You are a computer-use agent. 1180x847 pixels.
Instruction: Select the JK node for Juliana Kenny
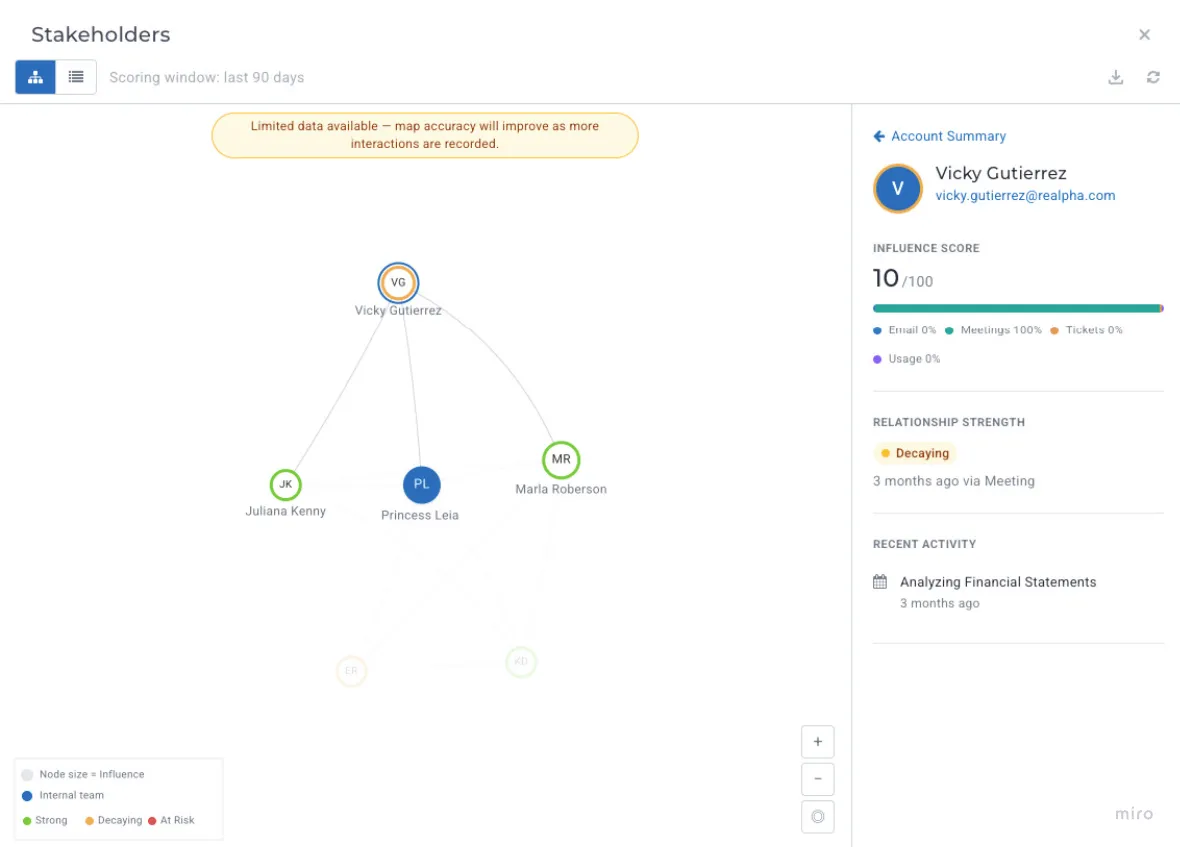(x=286, y=484)
